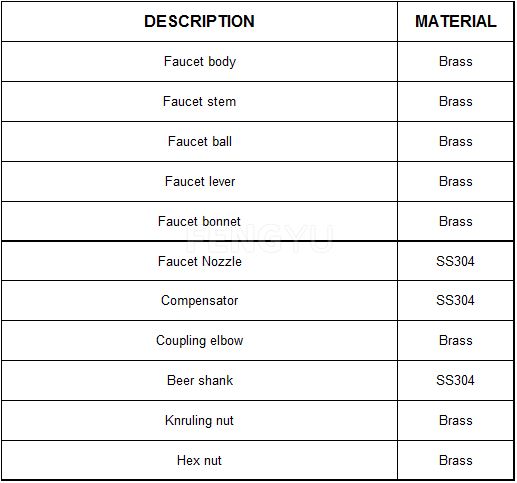Click Brass material for Faucet body

pyautogui.click(x=456, y=62)
